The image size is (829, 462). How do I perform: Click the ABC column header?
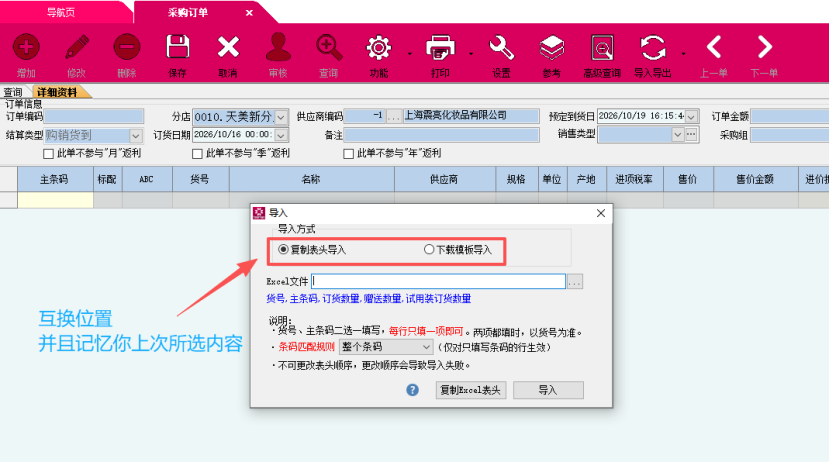pos(147,179)
